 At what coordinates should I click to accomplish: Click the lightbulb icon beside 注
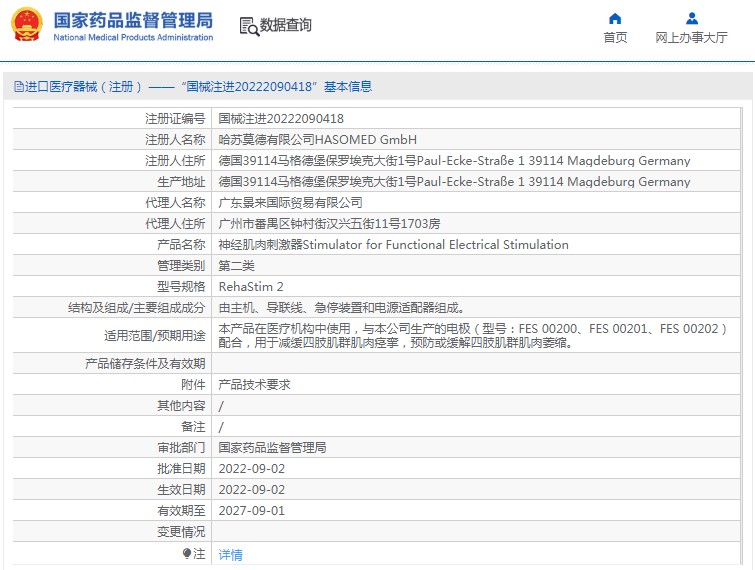click(187, 554)
